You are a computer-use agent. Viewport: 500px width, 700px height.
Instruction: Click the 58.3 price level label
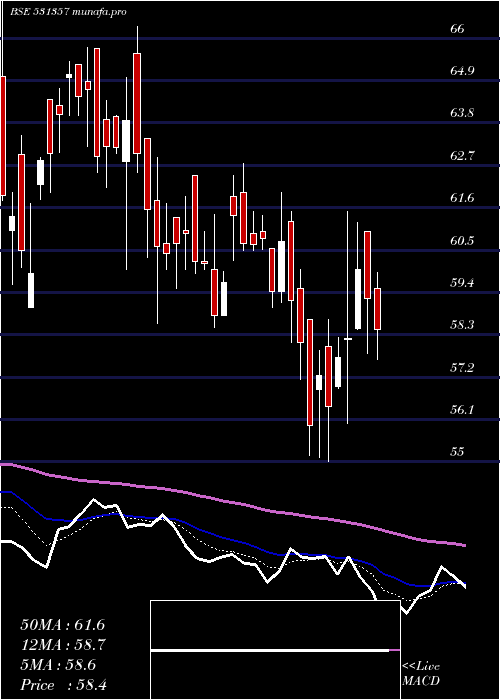pyautogui.click(x=461, y=325)
